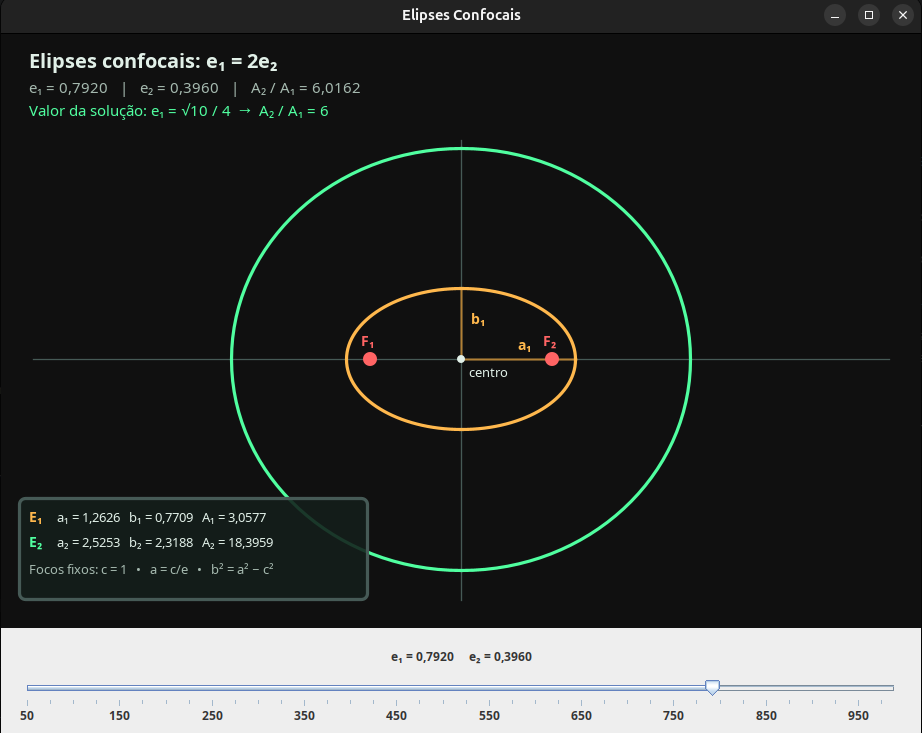922x733 pixels.
Task: Click the A₂ / A₁ = 6,0162 readout
Action: tap(305, 88)
